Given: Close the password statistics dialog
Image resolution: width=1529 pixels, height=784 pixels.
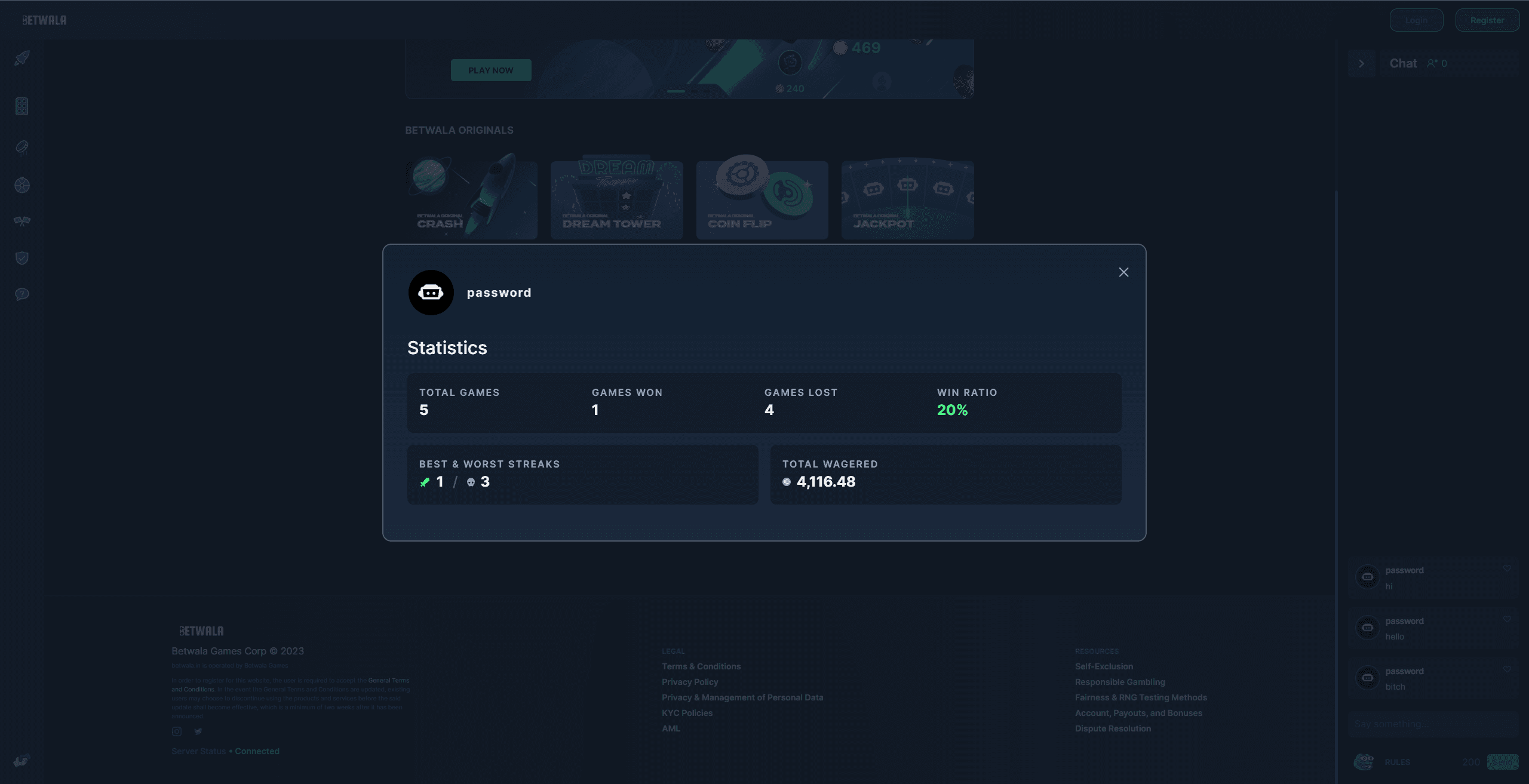Looking at the screenshot, I should [x=1123, y=272].
